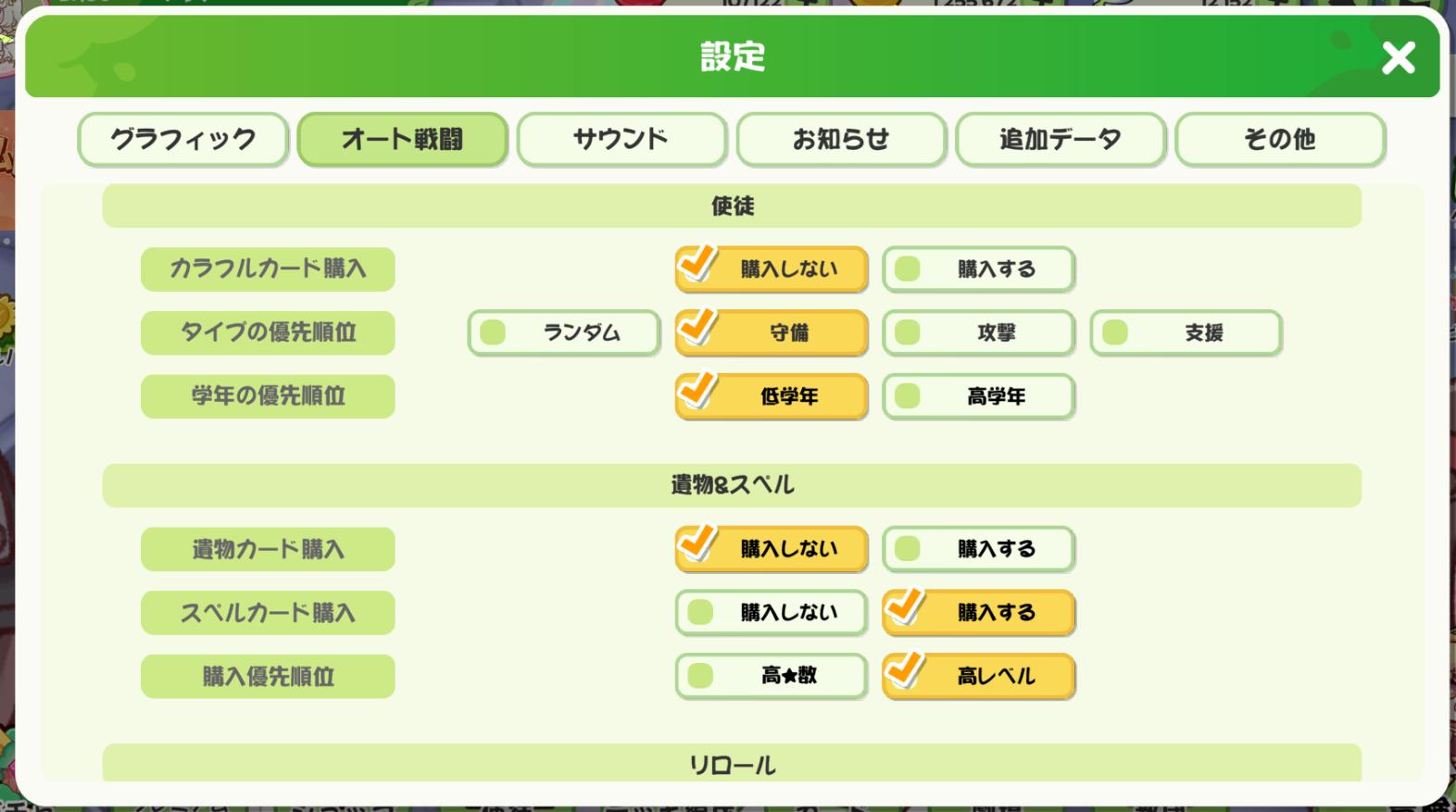
Task: Choose 攻撃 as type priority
Action: [978, 333]
